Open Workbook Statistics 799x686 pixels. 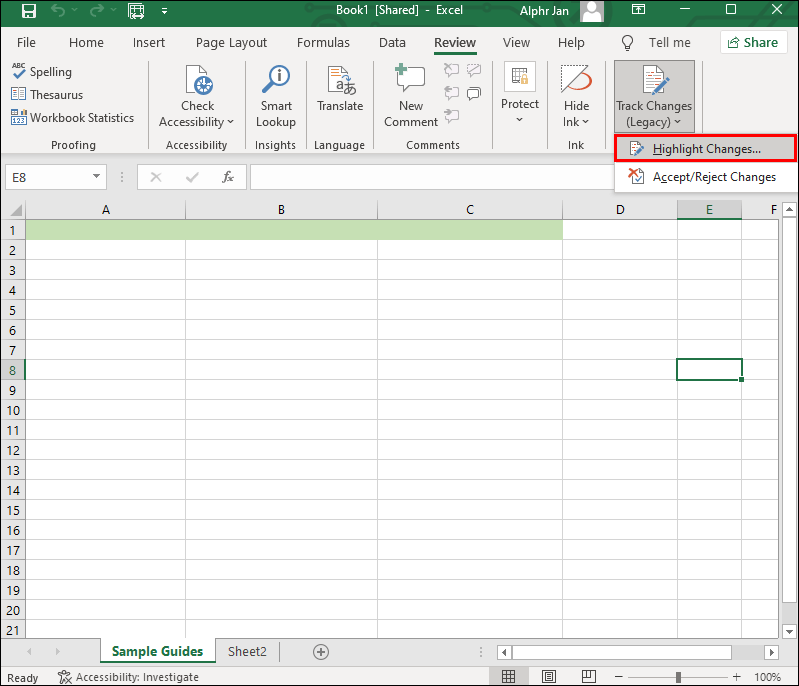(72, 118)
